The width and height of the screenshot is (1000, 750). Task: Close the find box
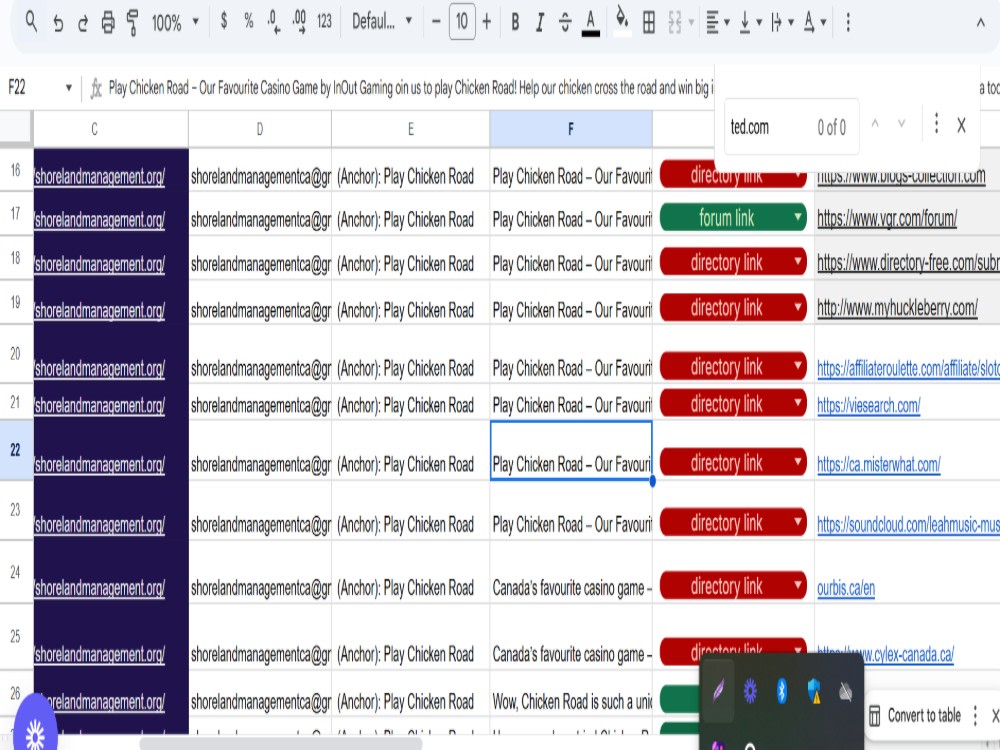pyautogui.click(x=961, y=126)
